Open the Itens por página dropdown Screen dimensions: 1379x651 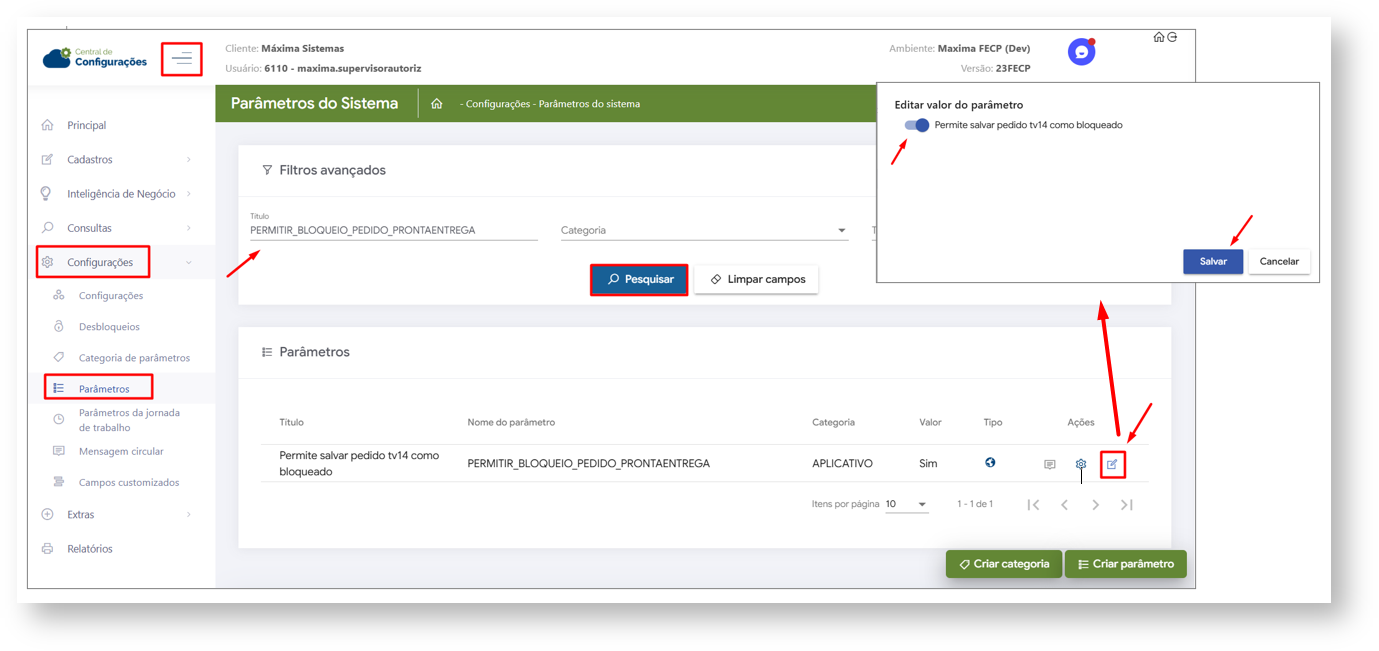[907, 504]
